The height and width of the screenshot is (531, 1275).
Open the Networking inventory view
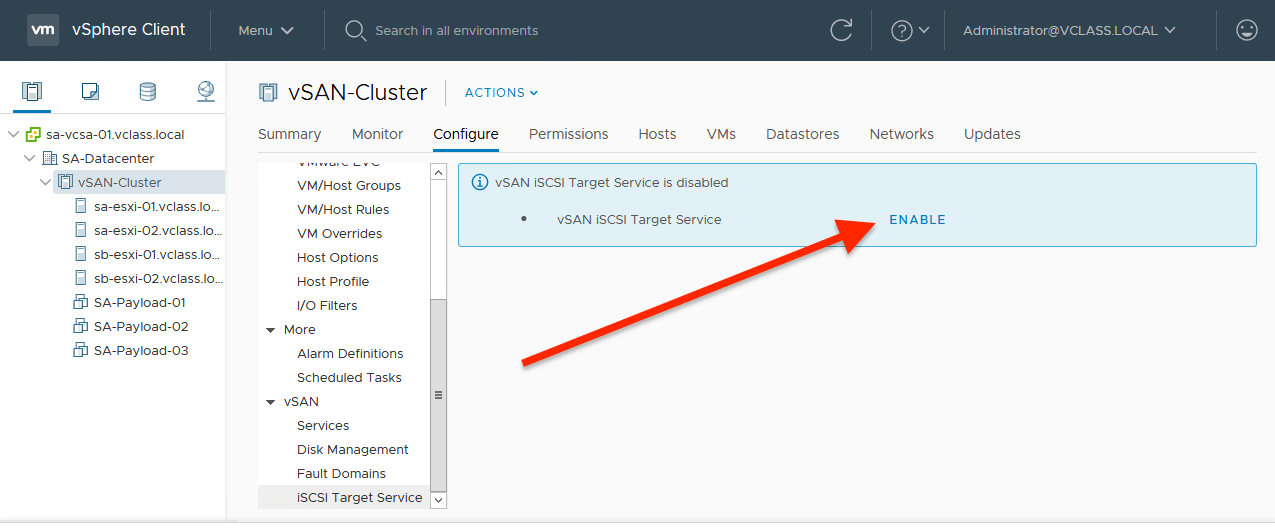coord(205,92)
